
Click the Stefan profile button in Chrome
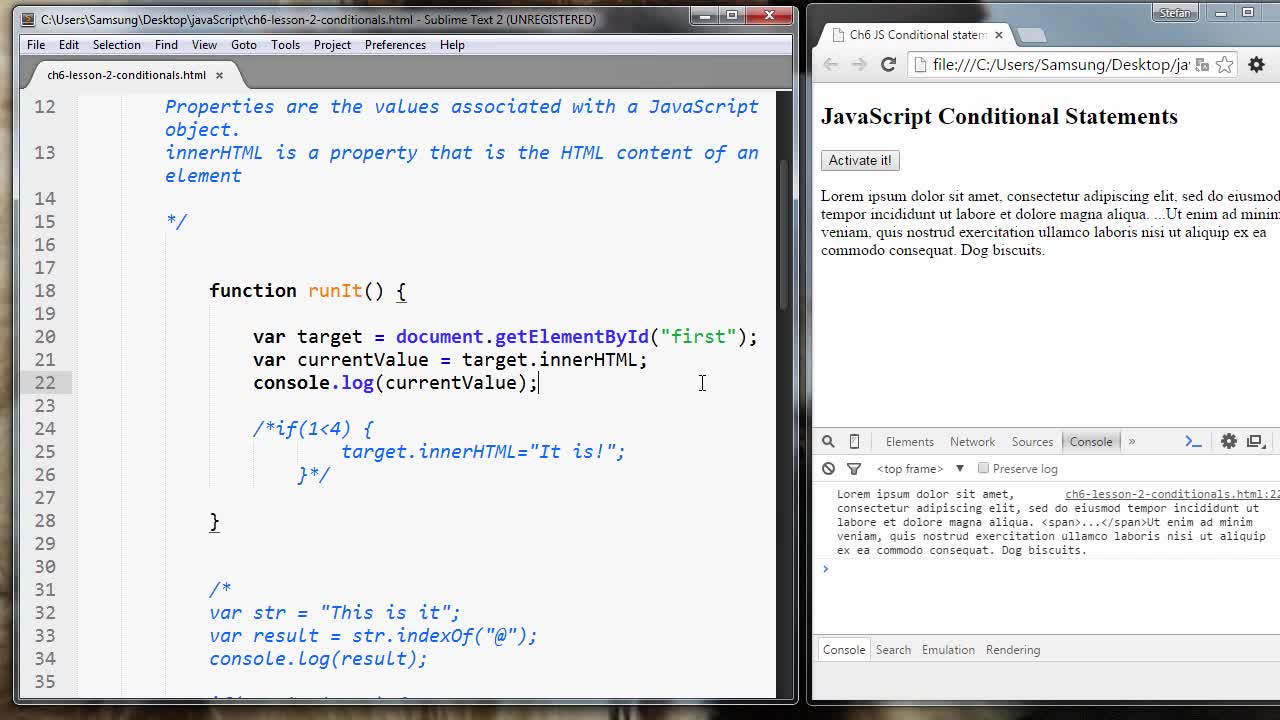click(1176, 12)
